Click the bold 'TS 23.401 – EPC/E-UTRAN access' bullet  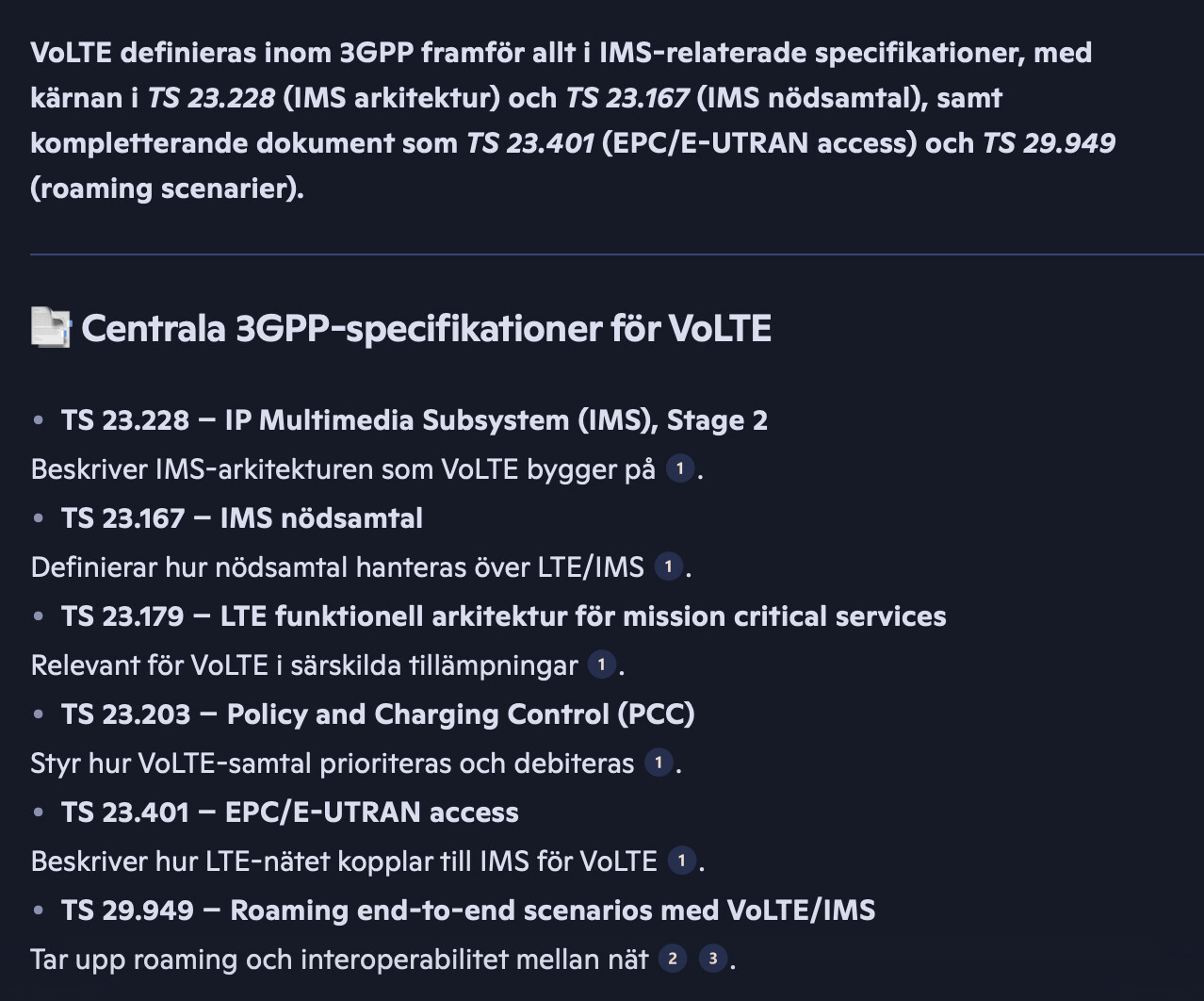[x=290, y=812]
